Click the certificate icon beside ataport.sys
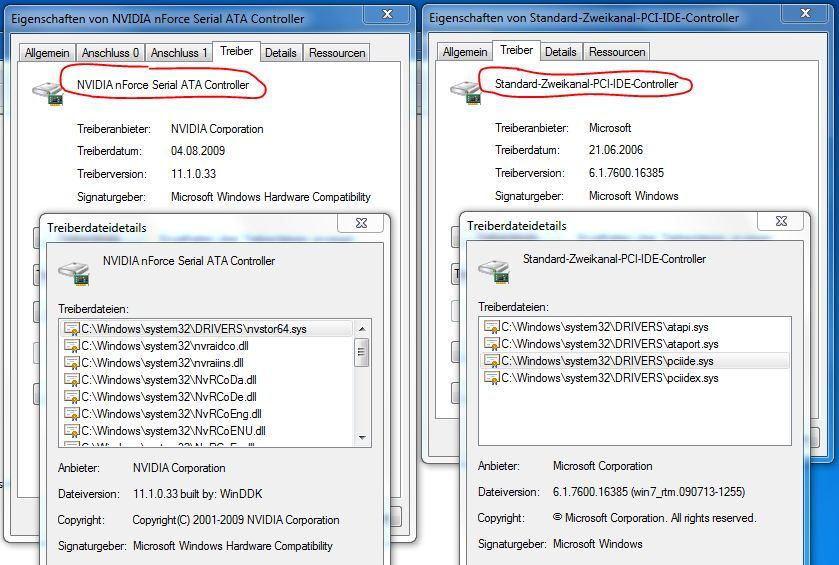The image size is (839, 565). pos(491,344)
